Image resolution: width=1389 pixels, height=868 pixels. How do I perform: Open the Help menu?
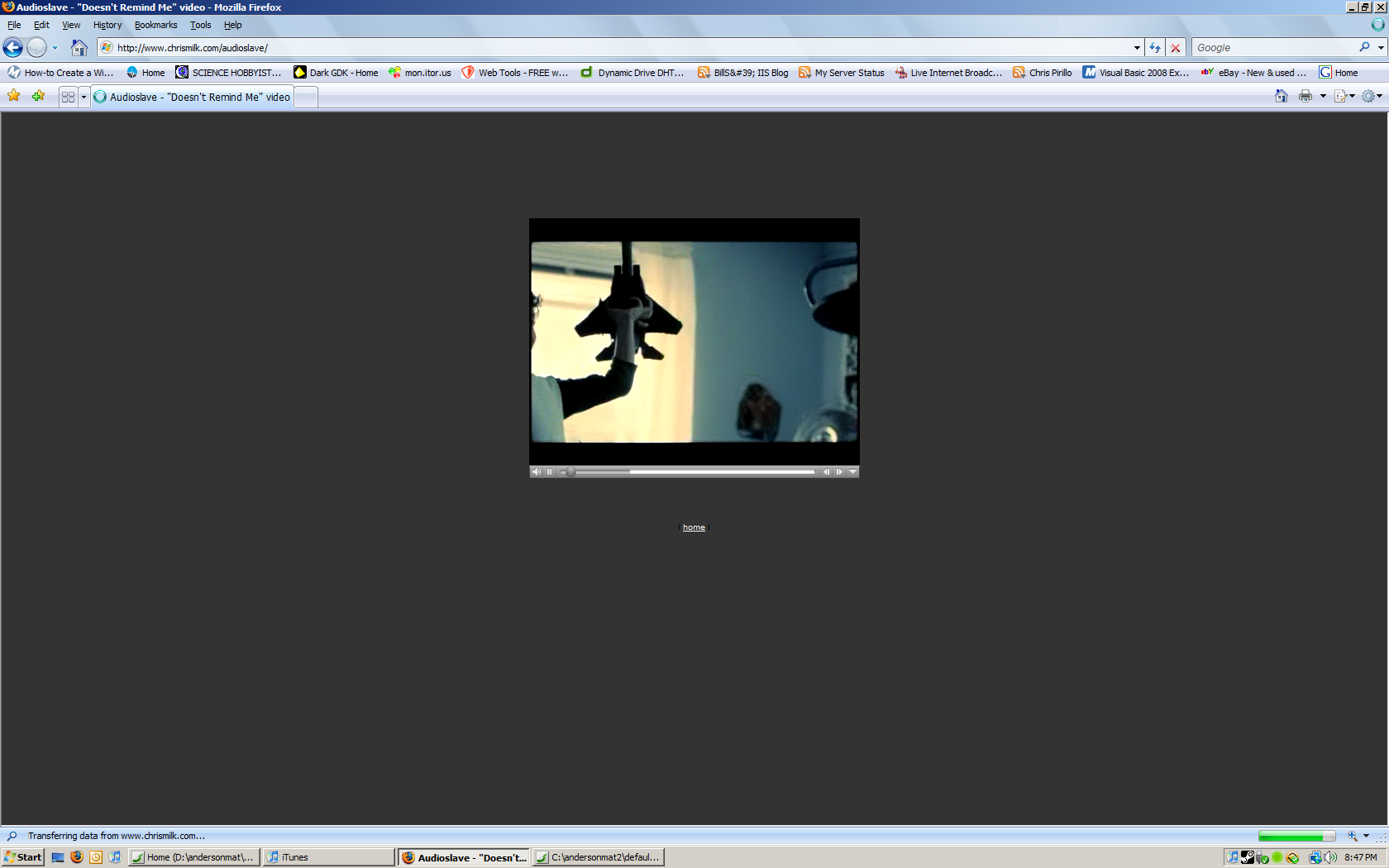[233, 25]
